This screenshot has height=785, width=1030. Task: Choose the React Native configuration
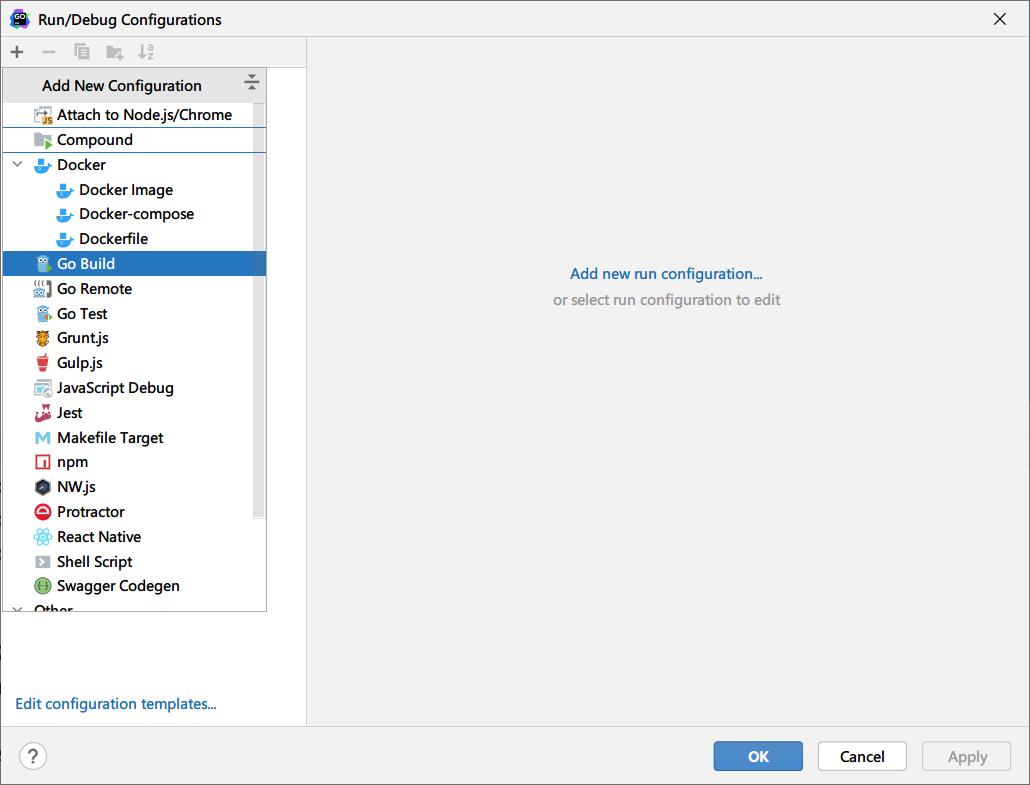point(98,537)
